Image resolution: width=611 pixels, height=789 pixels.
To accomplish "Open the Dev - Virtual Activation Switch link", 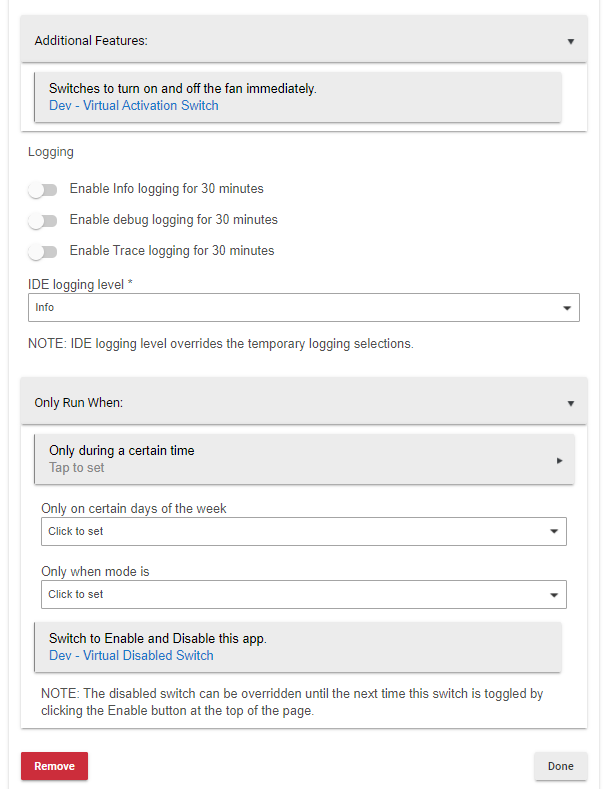I will click(133, 105).
